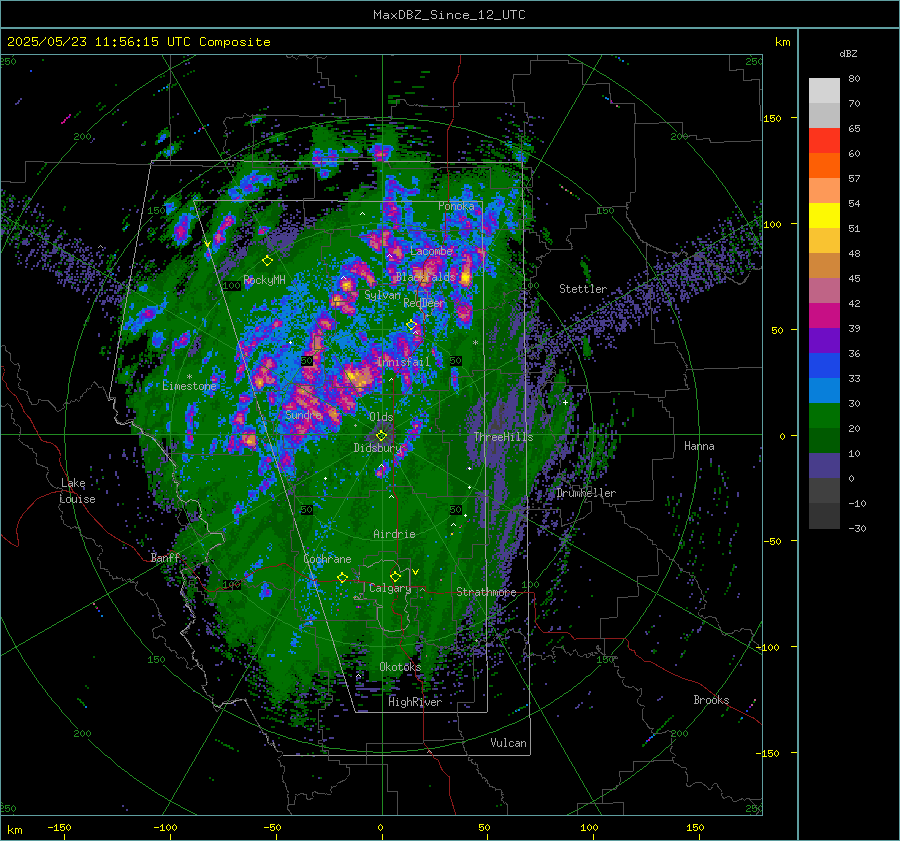Select the blue 33-36 dBZ legend swatch
Viewport: 900px width, 841px height.
tap(824, 366)
